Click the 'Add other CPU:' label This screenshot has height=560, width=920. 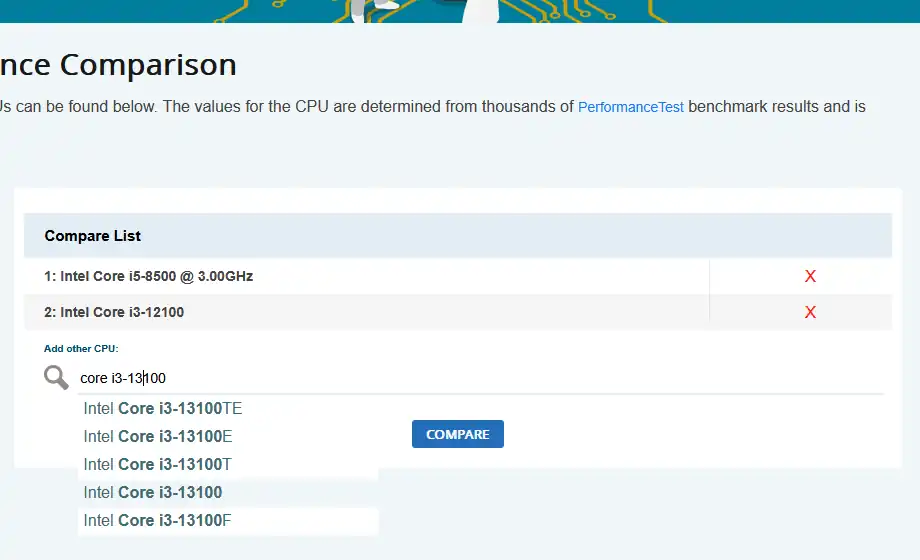tap(81, 349)
